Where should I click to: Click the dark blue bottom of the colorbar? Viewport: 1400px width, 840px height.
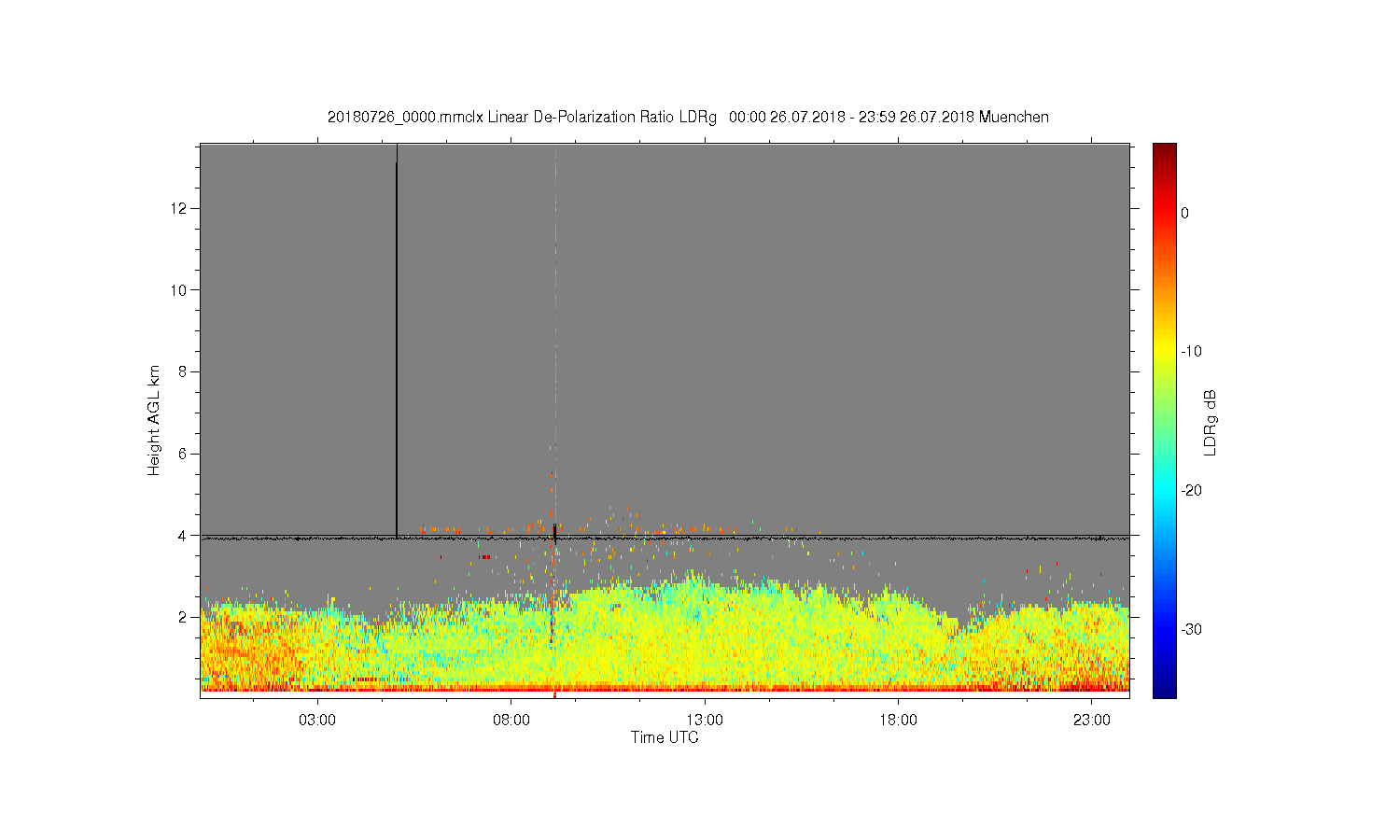point(1165,689)
